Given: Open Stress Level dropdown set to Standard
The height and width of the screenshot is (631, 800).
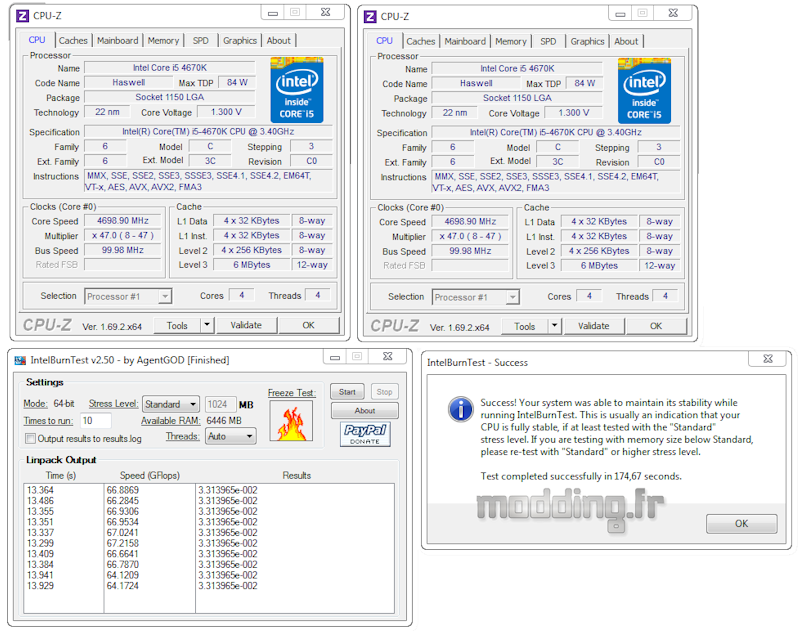Looking at the screenshot, I should pyautogui.click(x=171, y=405).
